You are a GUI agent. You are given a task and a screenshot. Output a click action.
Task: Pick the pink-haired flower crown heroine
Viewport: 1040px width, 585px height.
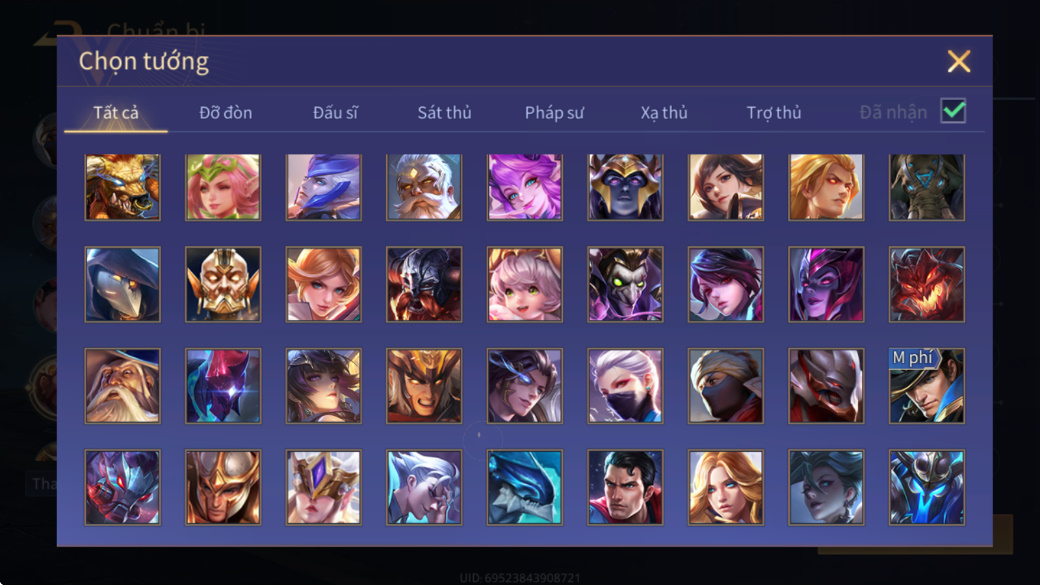[223, 187]
